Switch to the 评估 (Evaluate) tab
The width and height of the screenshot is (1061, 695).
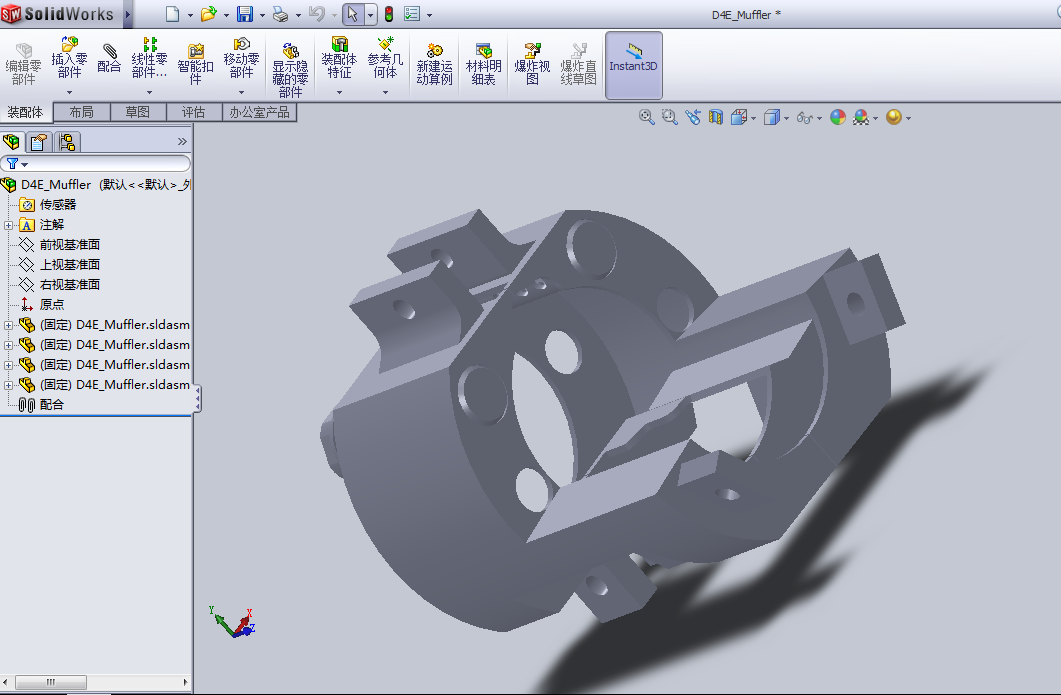click(x=193, y=112)
